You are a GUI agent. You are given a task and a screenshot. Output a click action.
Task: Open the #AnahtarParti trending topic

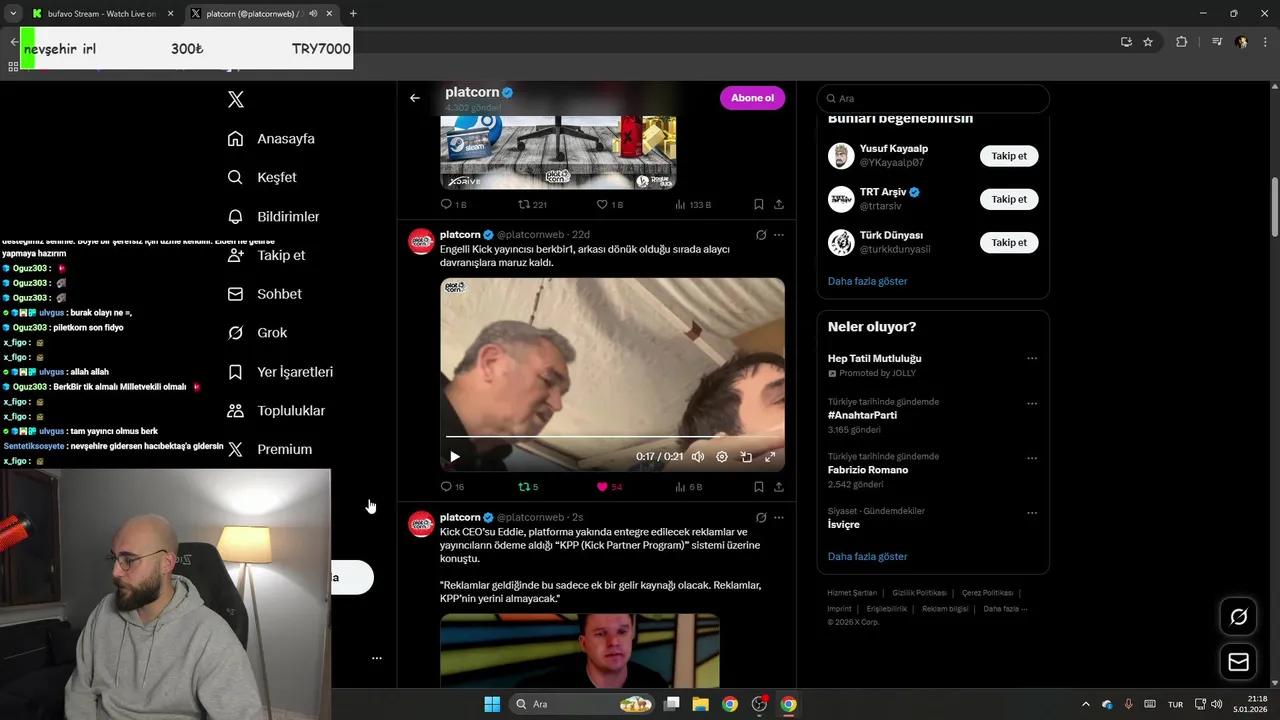tap(862, 415)
